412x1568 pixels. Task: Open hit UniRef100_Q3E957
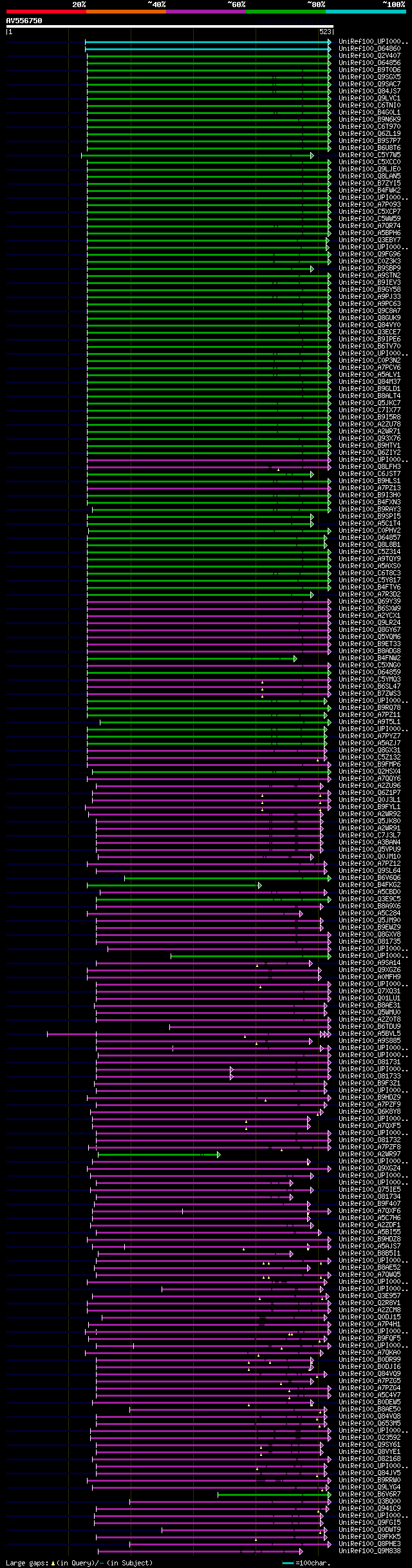click(370, 1296)
